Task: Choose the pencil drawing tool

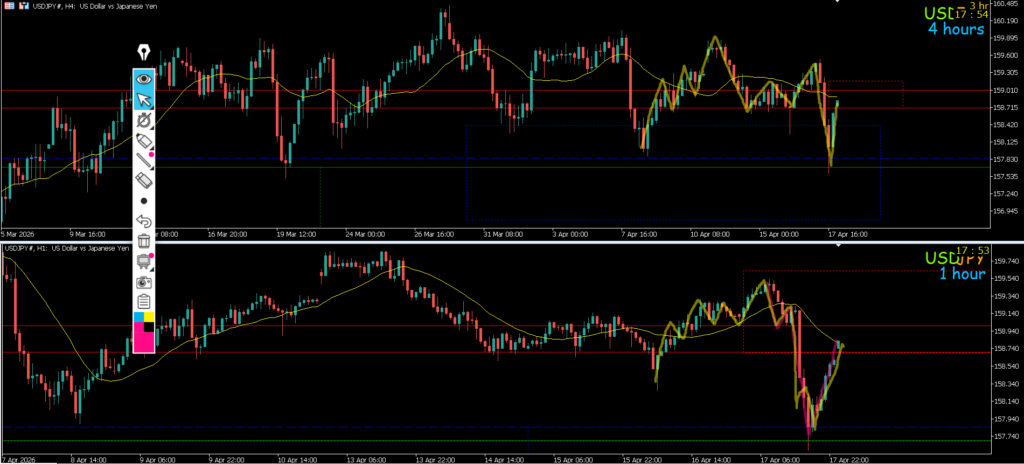Action: pos(144,120)
